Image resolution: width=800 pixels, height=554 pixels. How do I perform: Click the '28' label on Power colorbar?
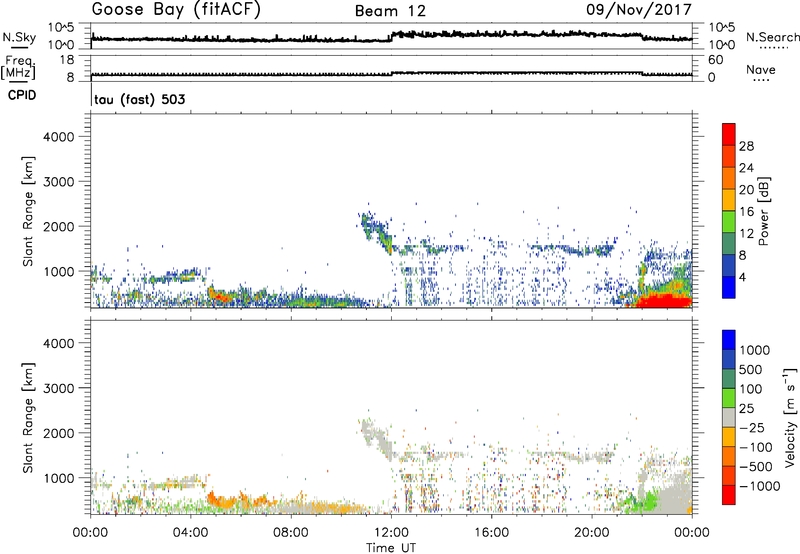[x=746, y=146]
